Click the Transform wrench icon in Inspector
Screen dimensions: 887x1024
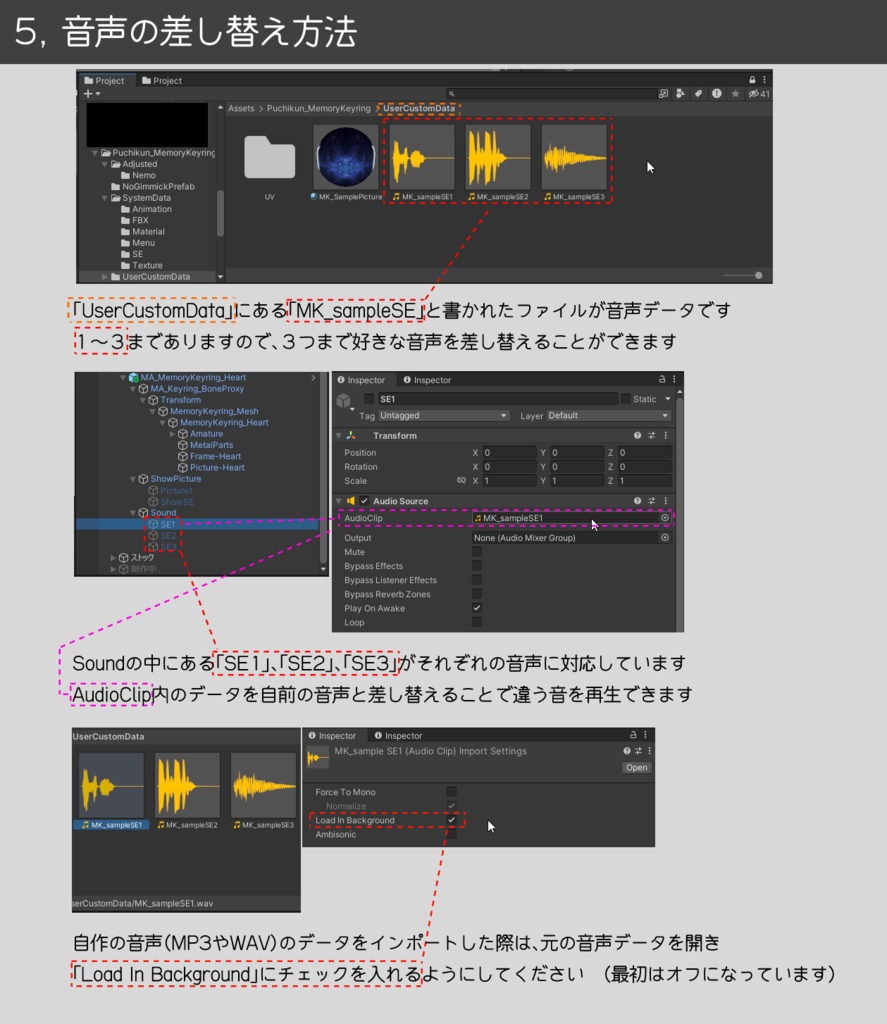click(650, 436)
